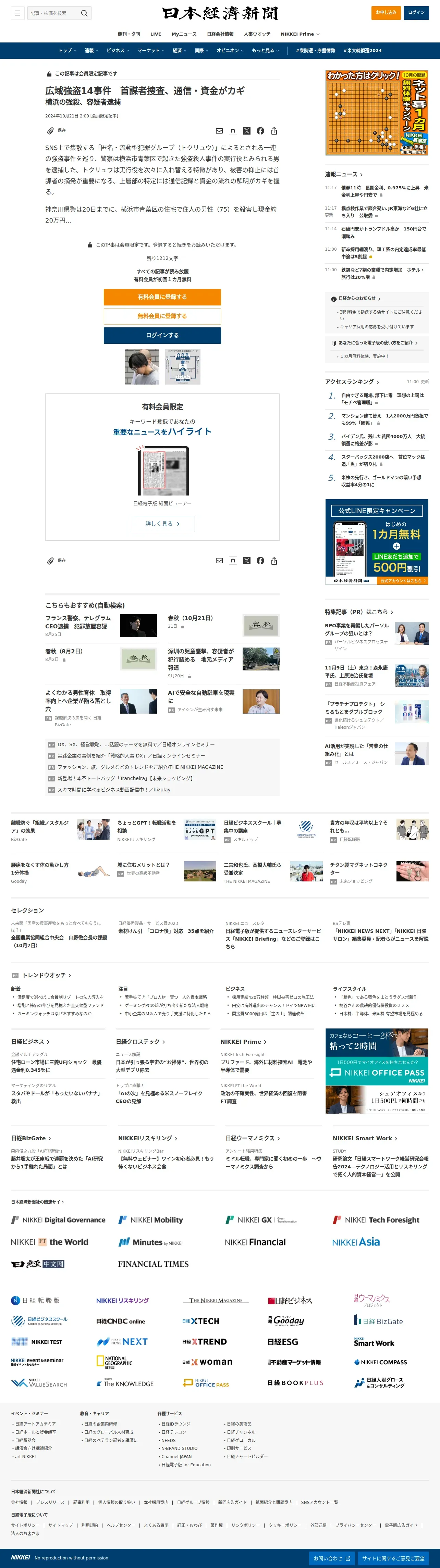Click the upper share/export icon
Screen dimensions: 440x1568
coord(274,131)
